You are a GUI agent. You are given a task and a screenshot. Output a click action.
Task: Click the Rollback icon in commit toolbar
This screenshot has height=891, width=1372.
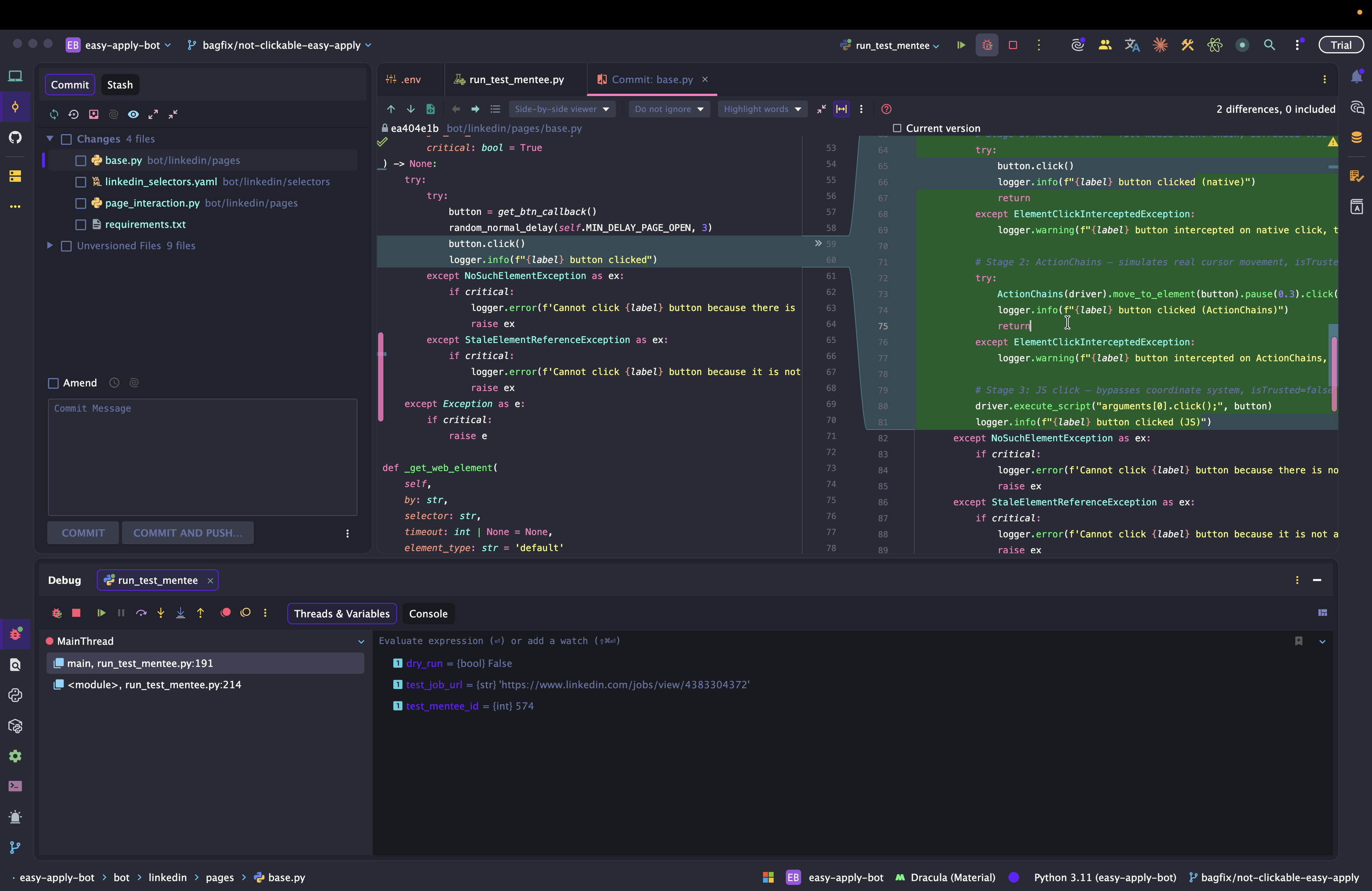click(x=73, y=114)
